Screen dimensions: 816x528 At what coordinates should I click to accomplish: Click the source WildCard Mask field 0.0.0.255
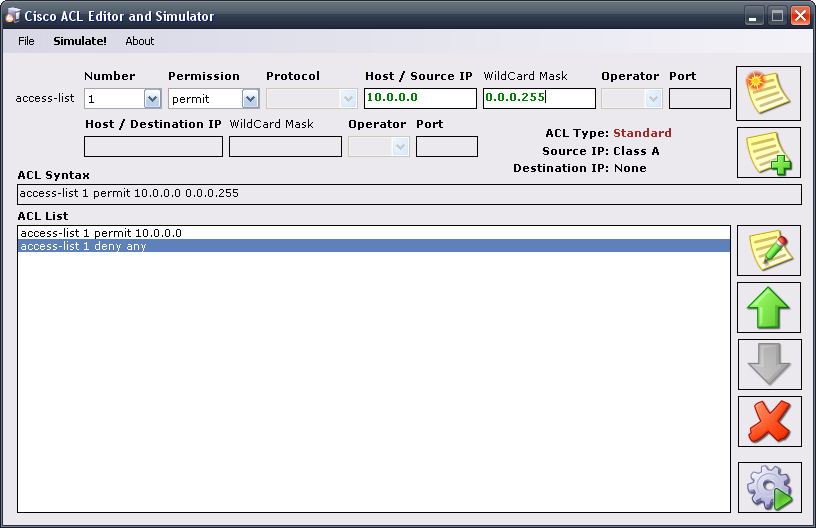click(539, 98)
